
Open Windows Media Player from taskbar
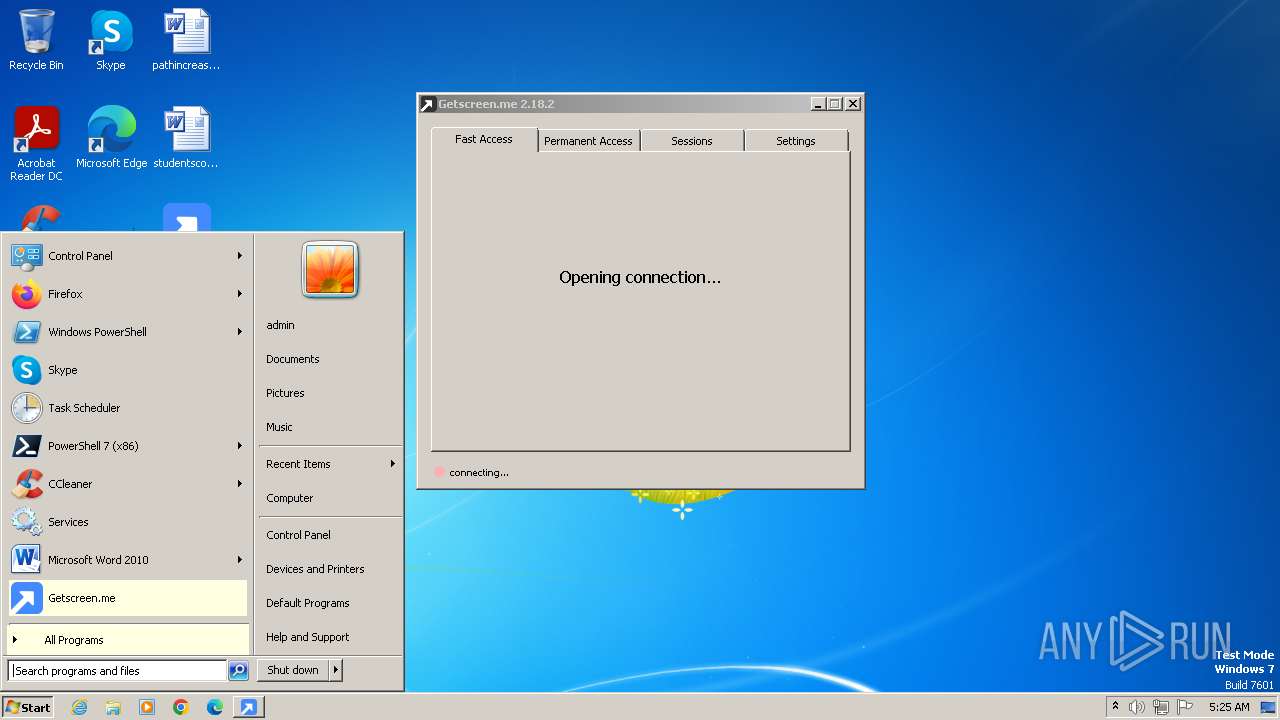[147, 707]
